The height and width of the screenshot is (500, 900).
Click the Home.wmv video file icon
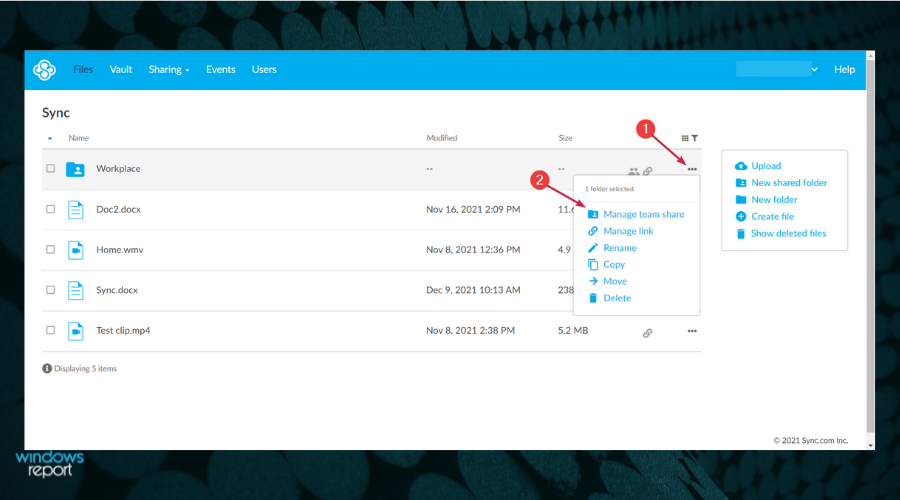tap(75, 250)
